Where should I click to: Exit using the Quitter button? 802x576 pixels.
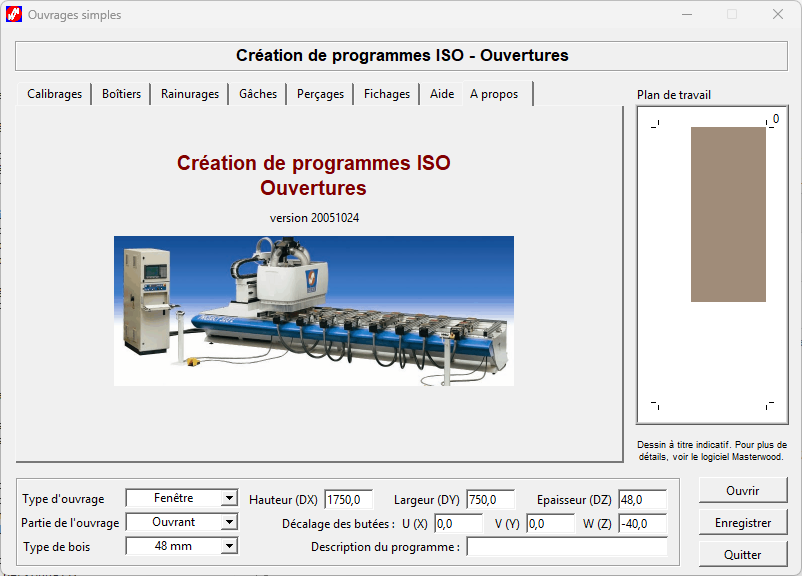tap(743, 554)
